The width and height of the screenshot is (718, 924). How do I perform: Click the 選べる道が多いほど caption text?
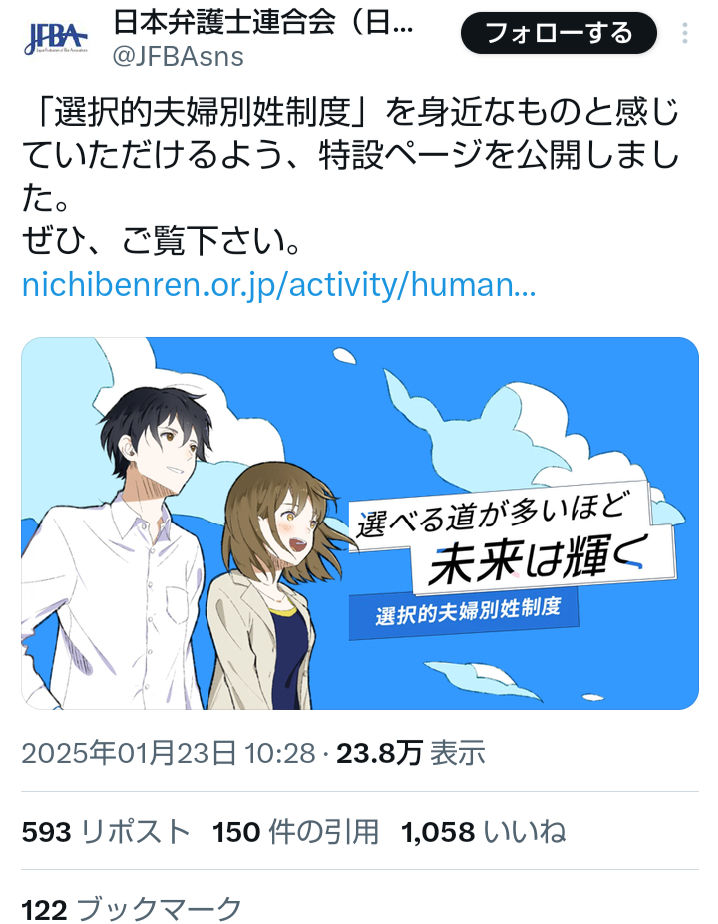pos(489,515)
